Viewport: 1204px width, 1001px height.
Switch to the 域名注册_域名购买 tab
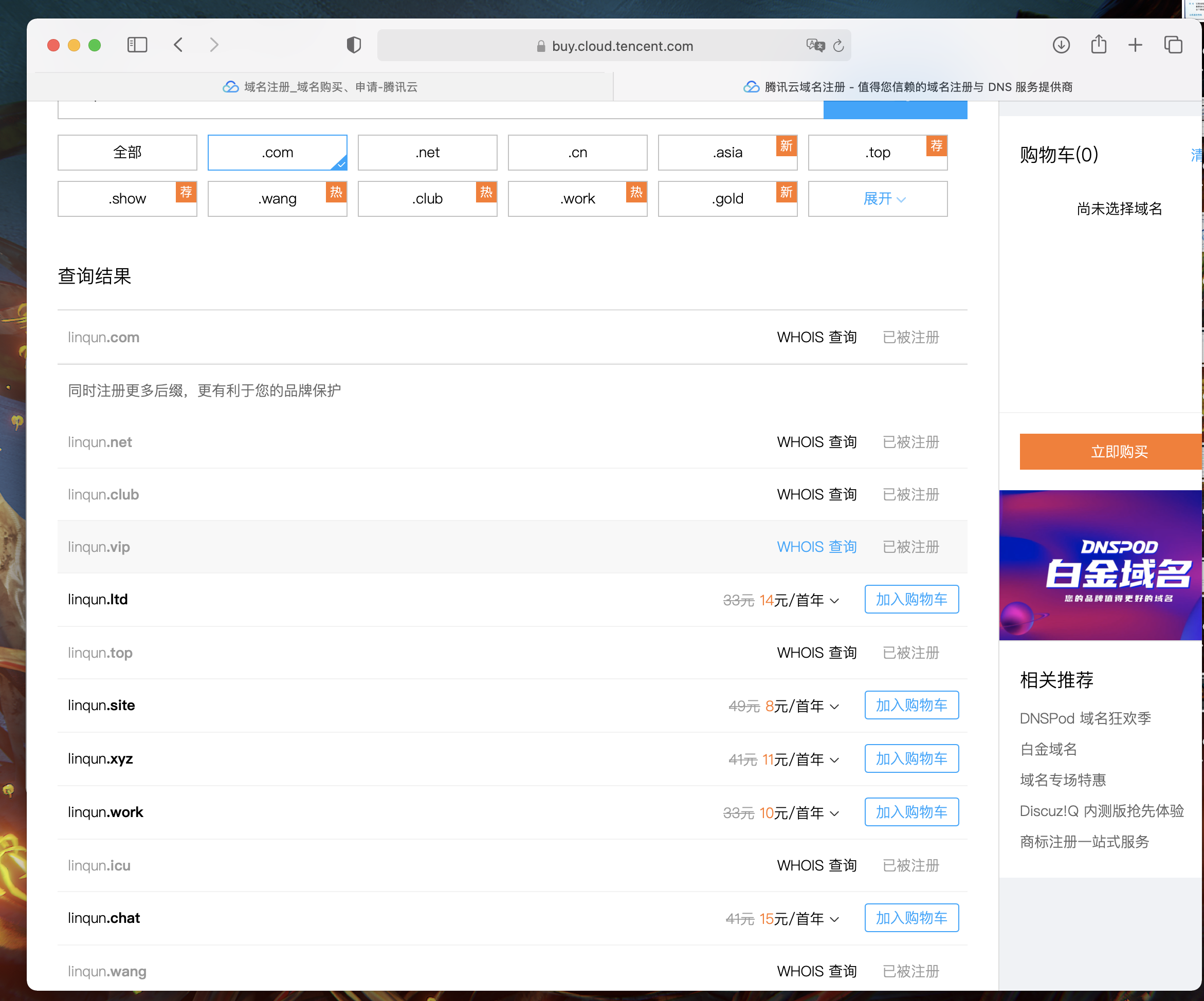coord(320,86)
